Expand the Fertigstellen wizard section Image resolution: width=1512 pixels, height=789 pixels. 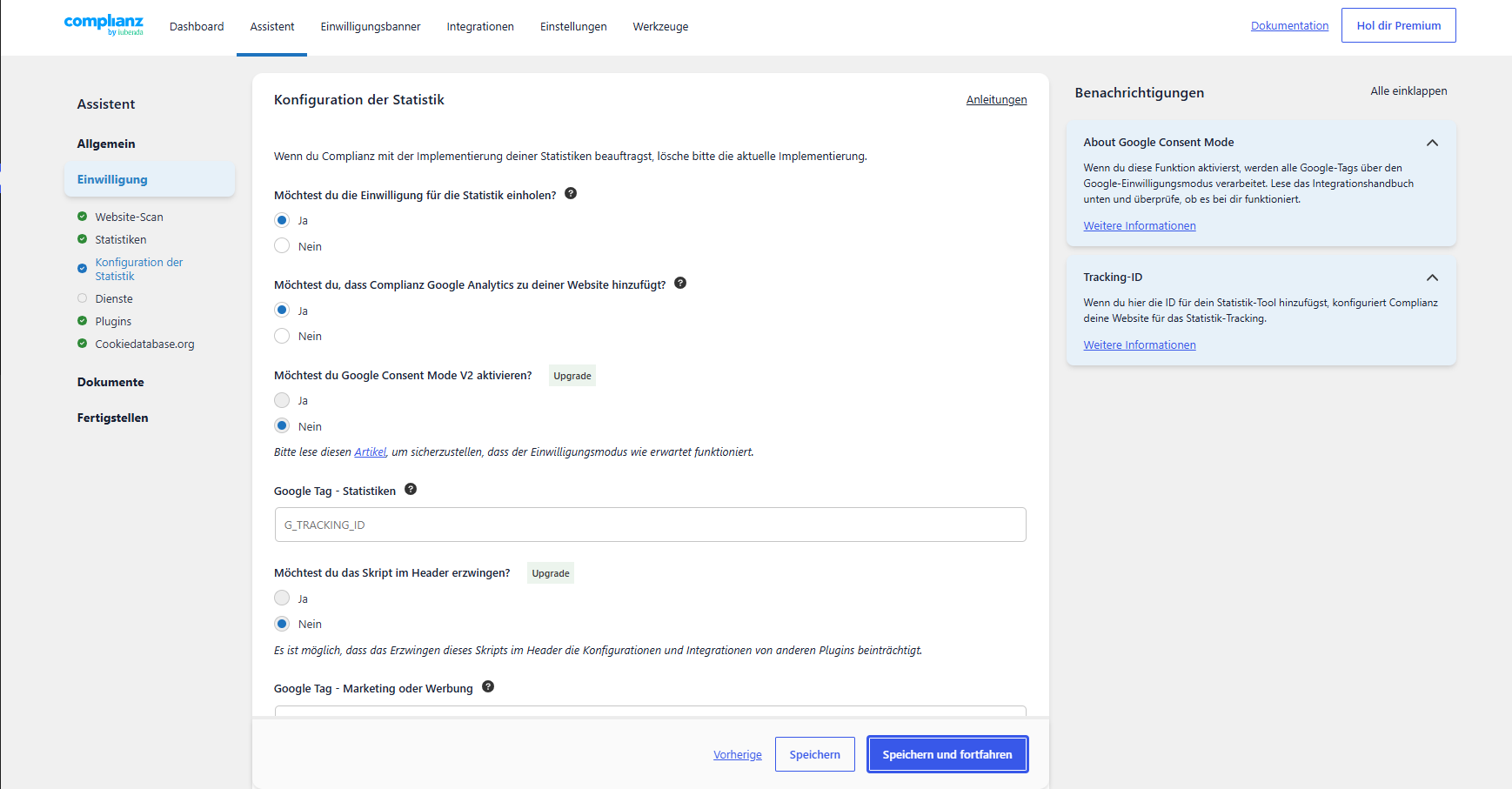pyautogui.click(x=113, y=418)
